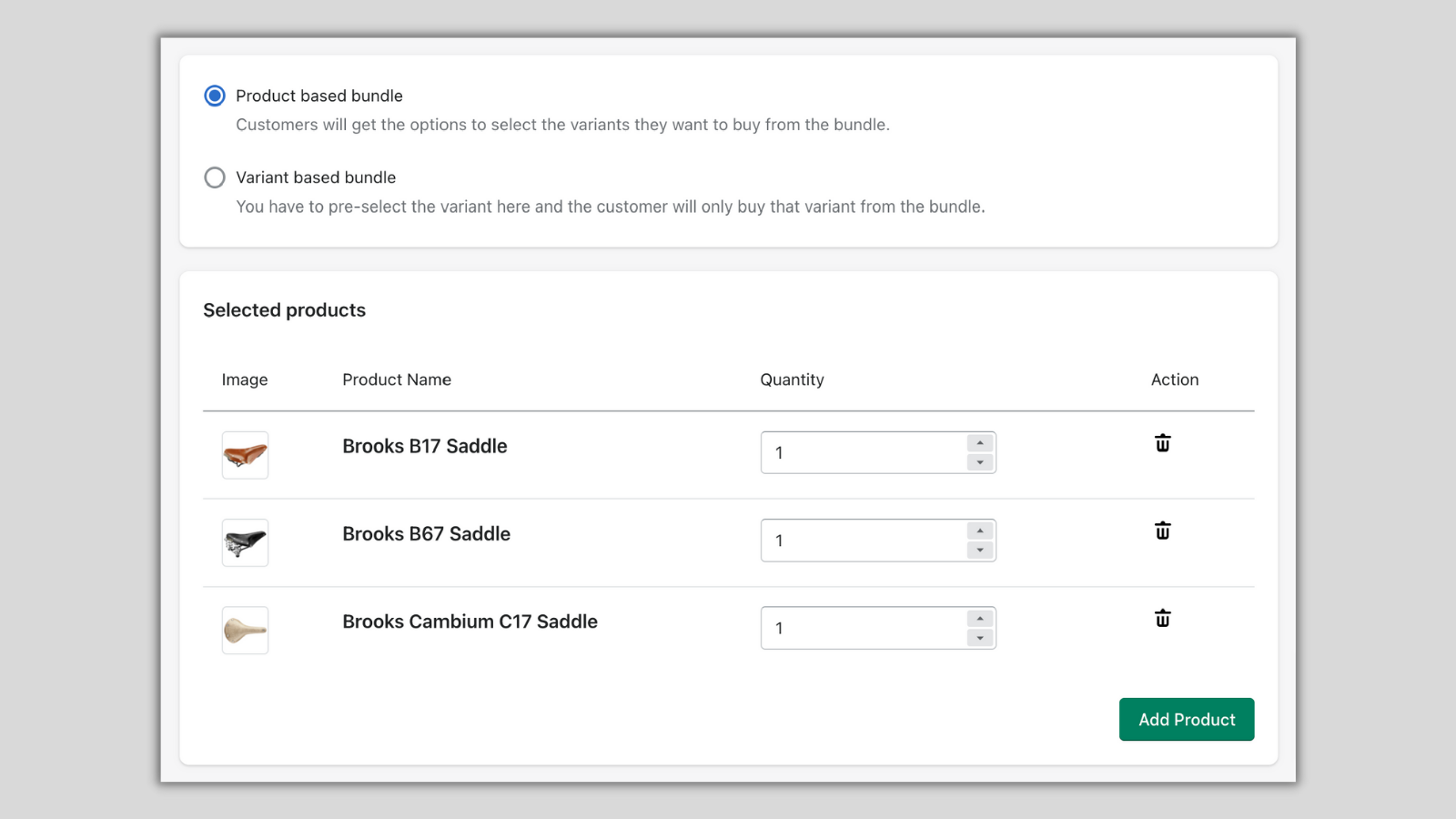Select Product based bundle radio button
Image resolution: width=1456 pixels, height=819 pixels.
(215, 96)
